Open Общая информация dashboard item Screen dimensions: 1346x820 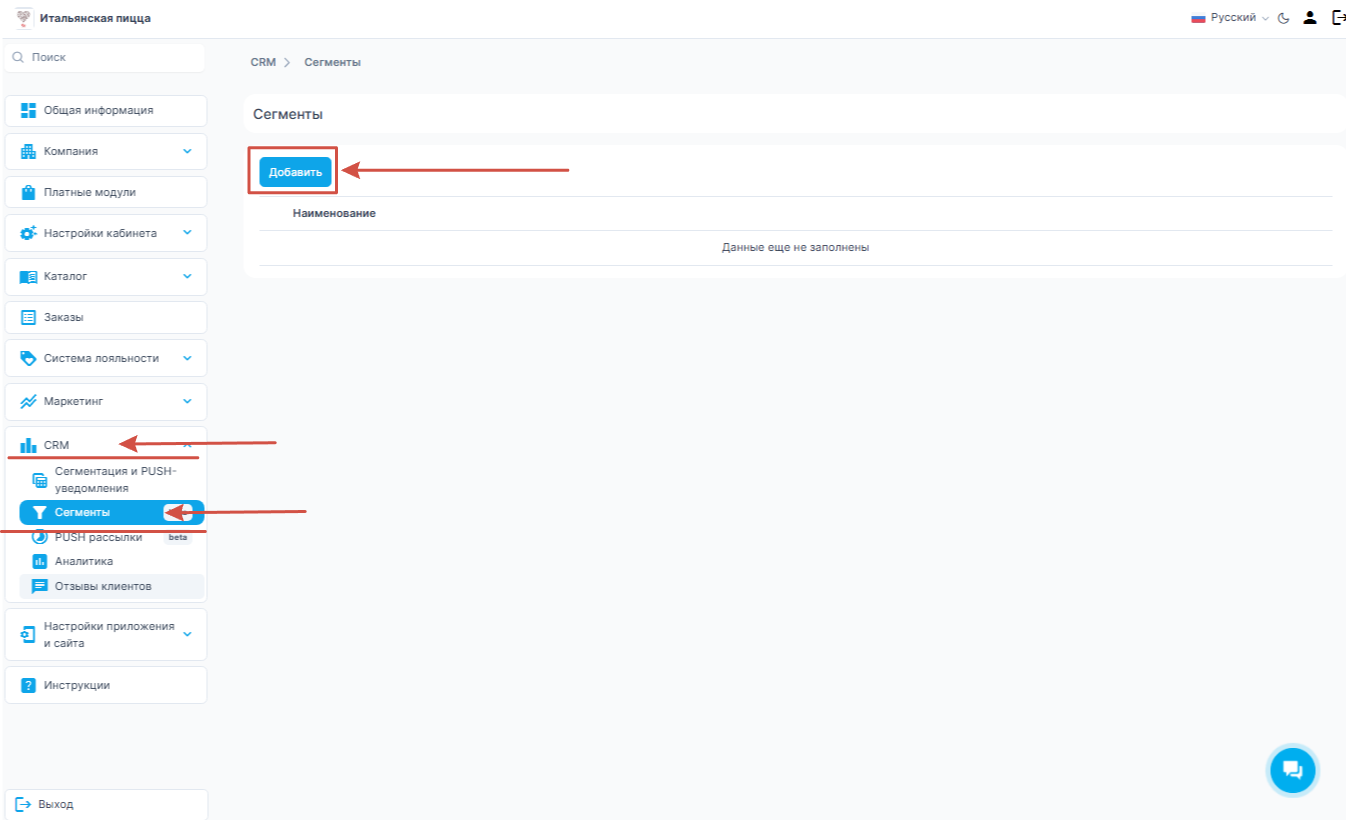pos(98,110)
